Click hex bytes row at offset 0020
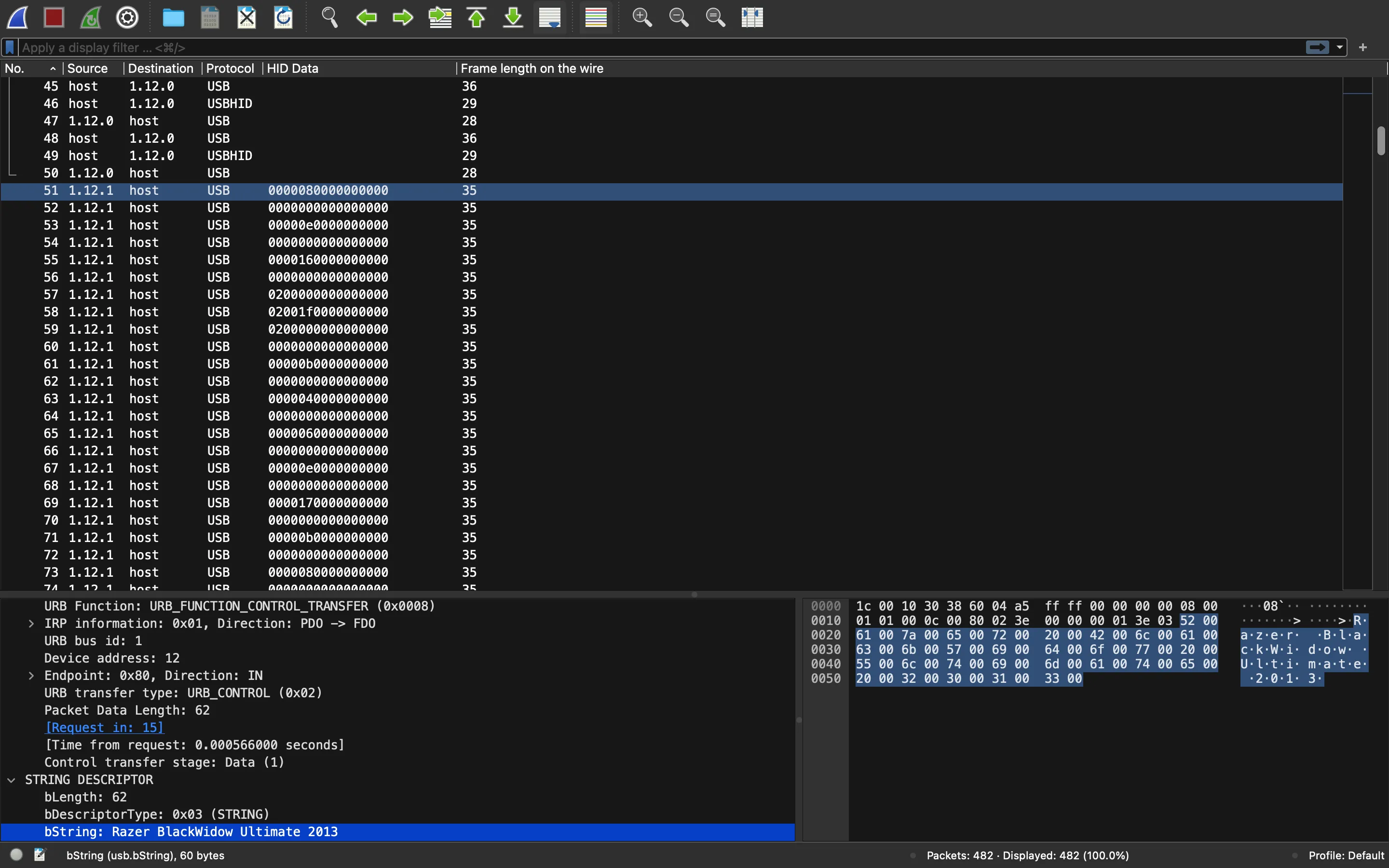The width and height of the screenshot is (1389, 868). click(1036, 635)
